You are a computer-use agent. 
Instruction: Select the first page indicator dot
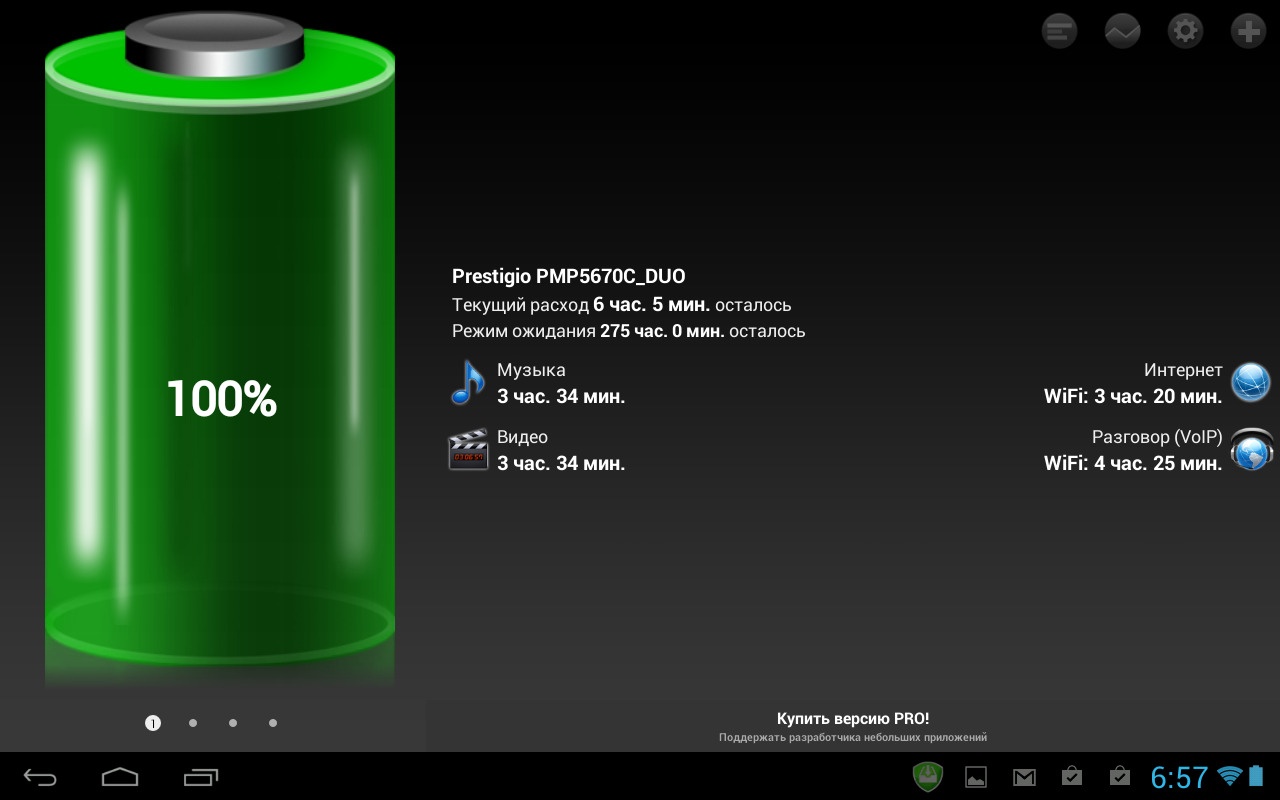click(153, 723)
